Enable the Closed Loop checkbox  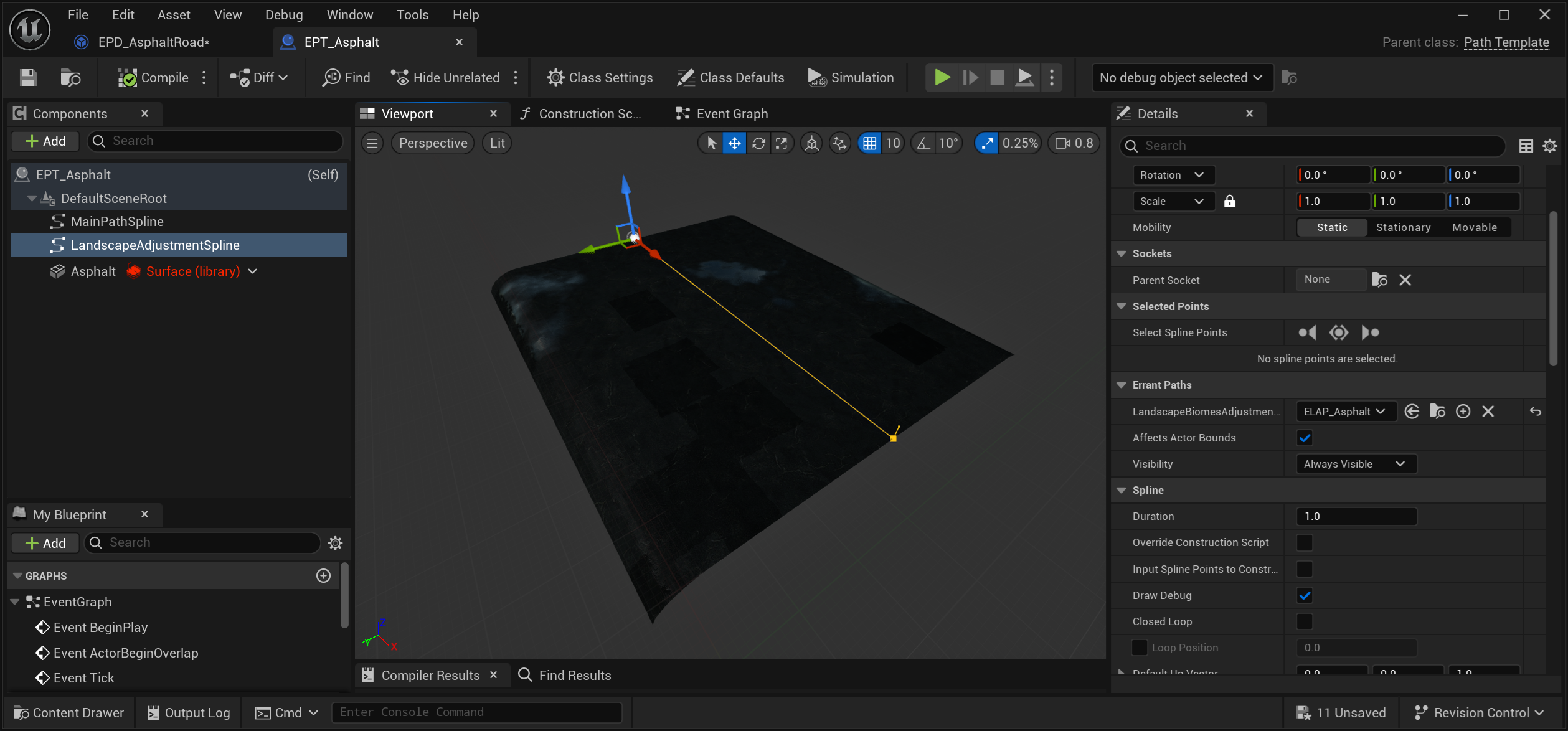point(1305,621)
